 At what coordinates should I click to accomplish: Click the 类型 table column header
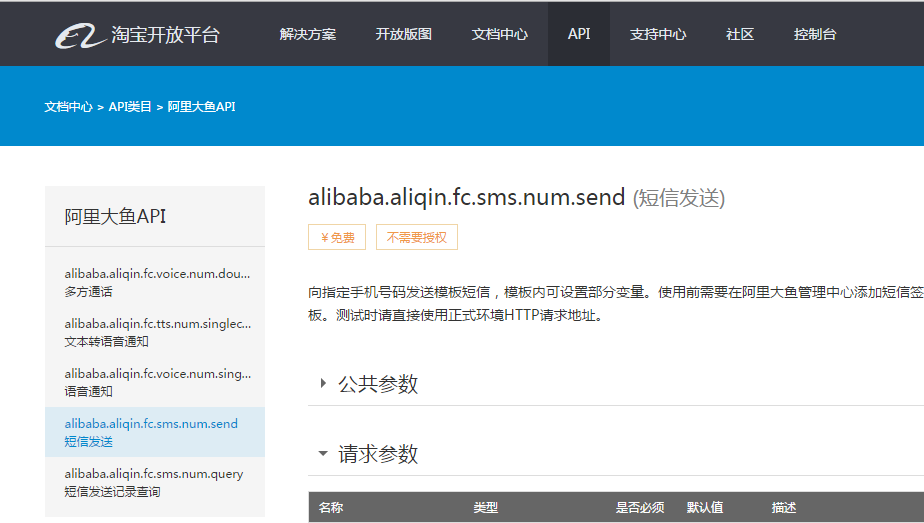[486, 508]
